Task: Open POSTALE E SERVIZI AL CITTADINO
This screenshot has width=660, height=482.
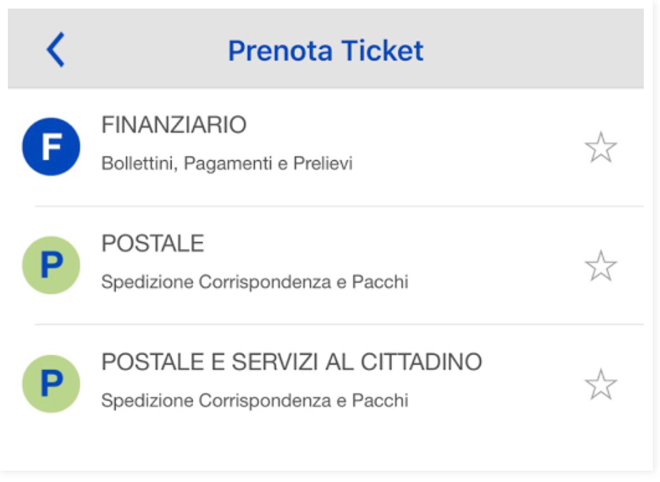Action: click(x=291, y=362)
